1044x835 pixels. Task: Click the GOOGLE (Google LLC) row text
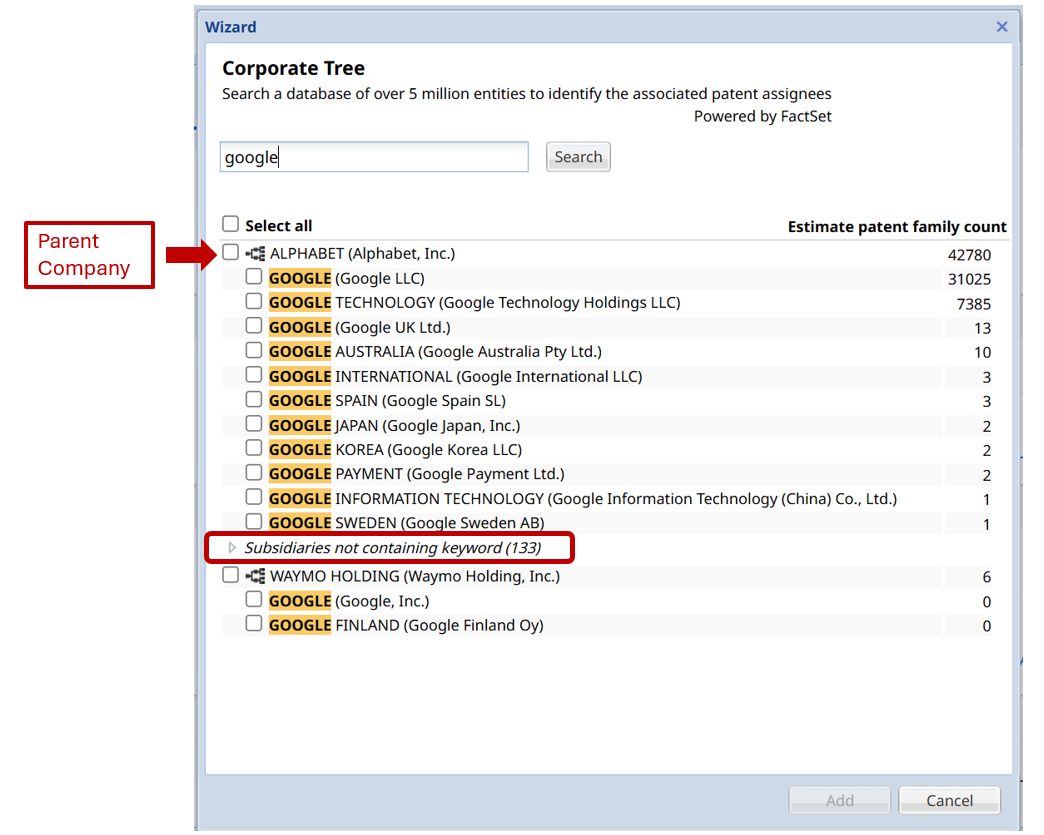[346, 278]
